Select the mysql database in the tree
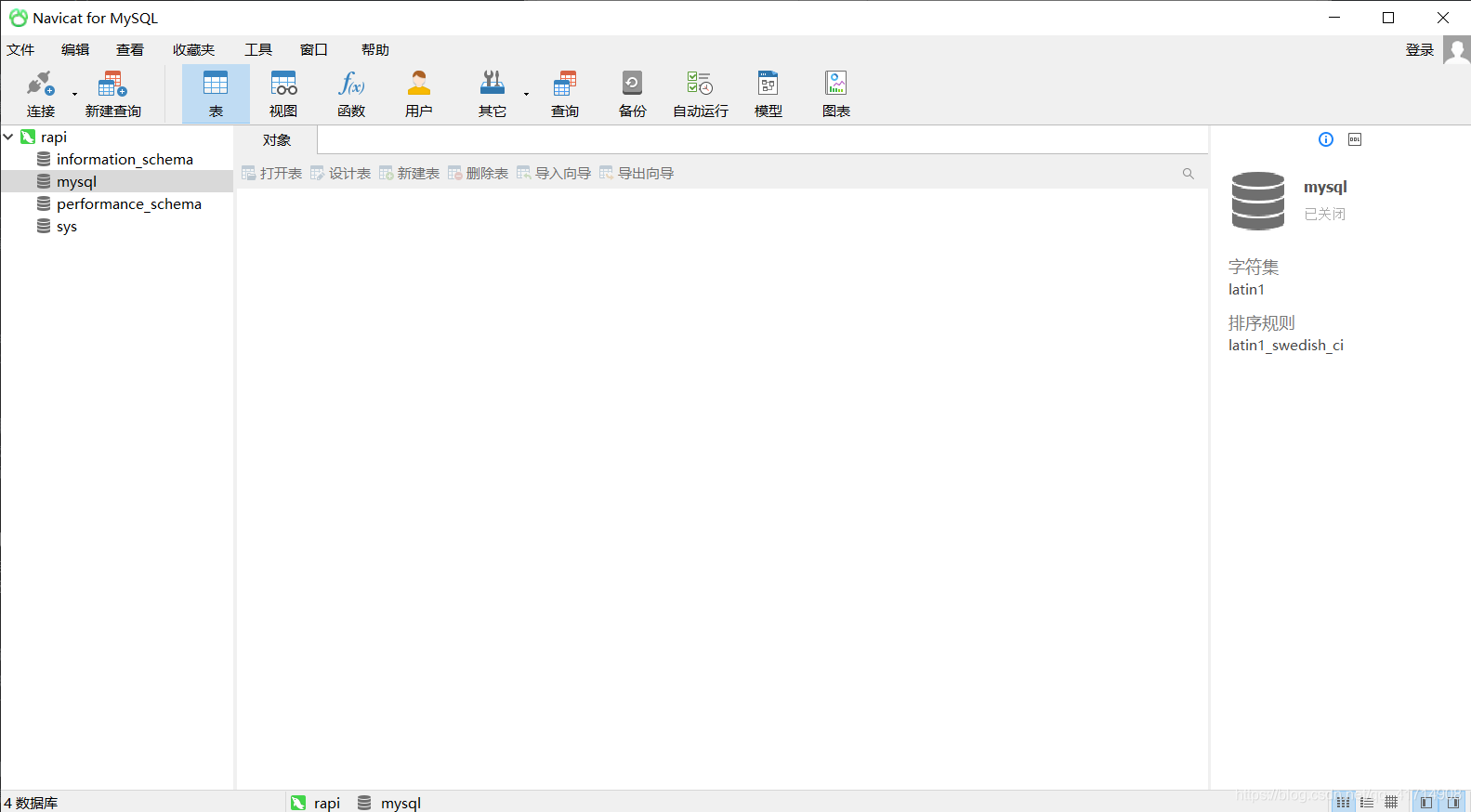The image size is (1471, 812). click(x=76, y=181)
